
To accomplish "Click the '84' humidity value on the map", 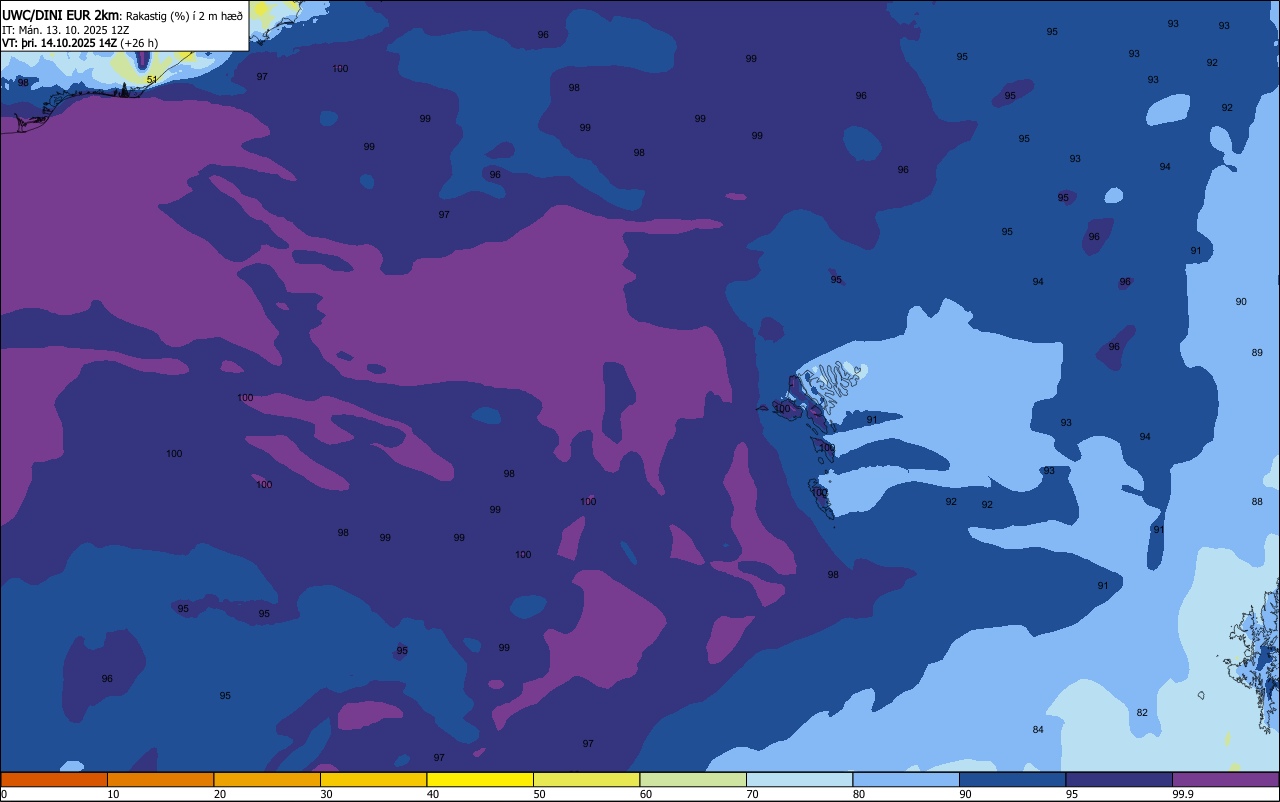I will tap(1038, 729).
